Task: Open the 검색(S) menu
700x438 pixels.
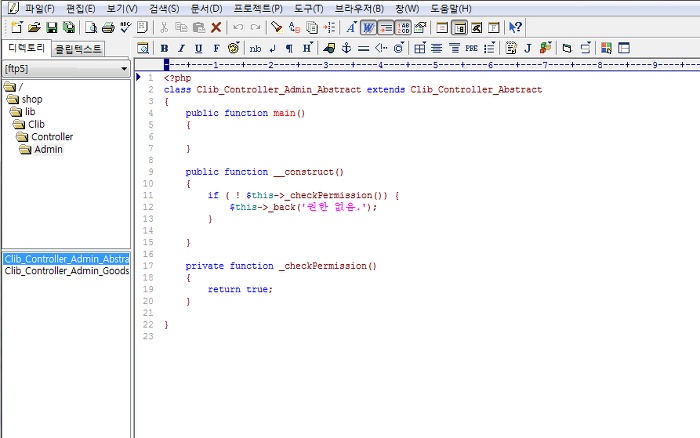Action: coord(164,8)
